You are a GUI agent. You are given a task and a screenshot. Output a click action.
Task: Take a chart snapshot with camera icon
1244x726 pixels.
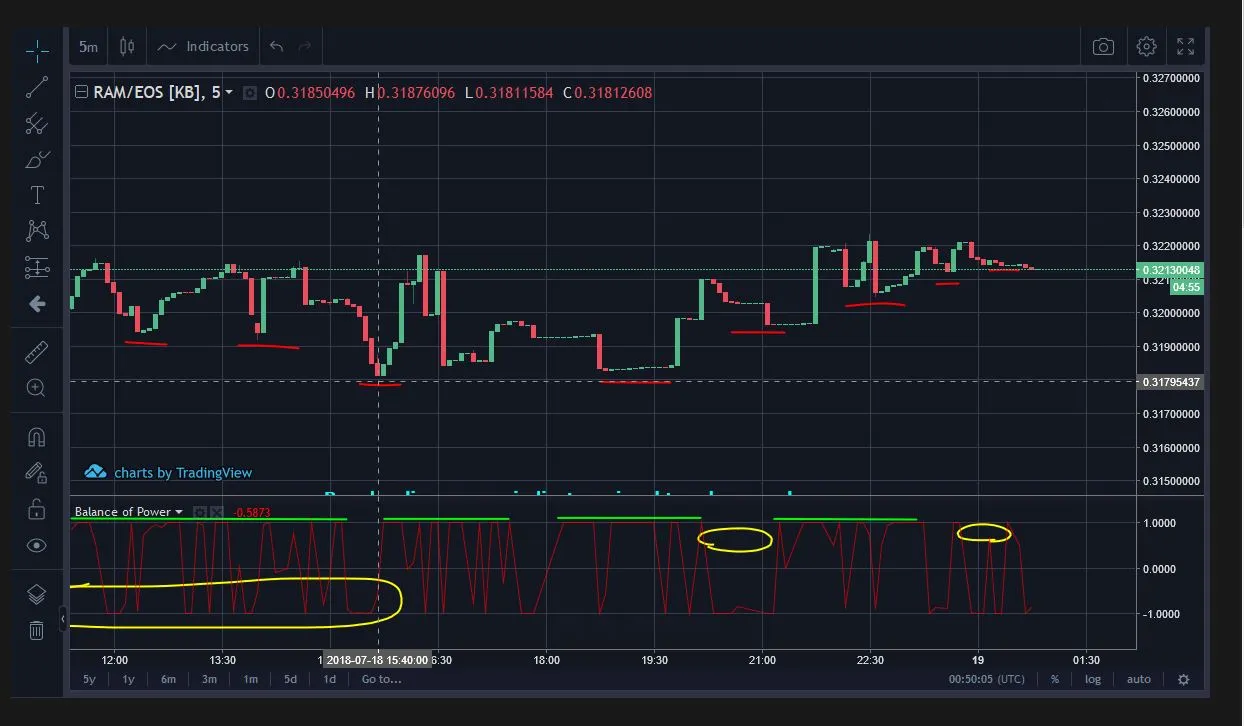pyautogui.click(x=1103, y=46)
